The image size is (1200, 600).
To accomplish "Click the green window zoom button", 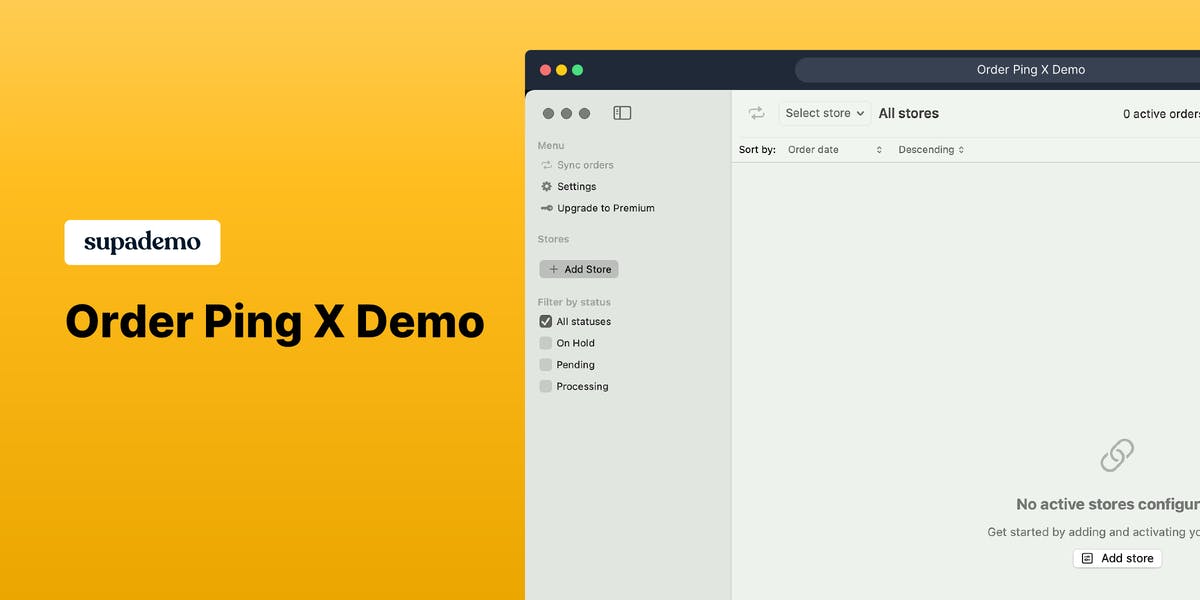I will click(577, 70).
